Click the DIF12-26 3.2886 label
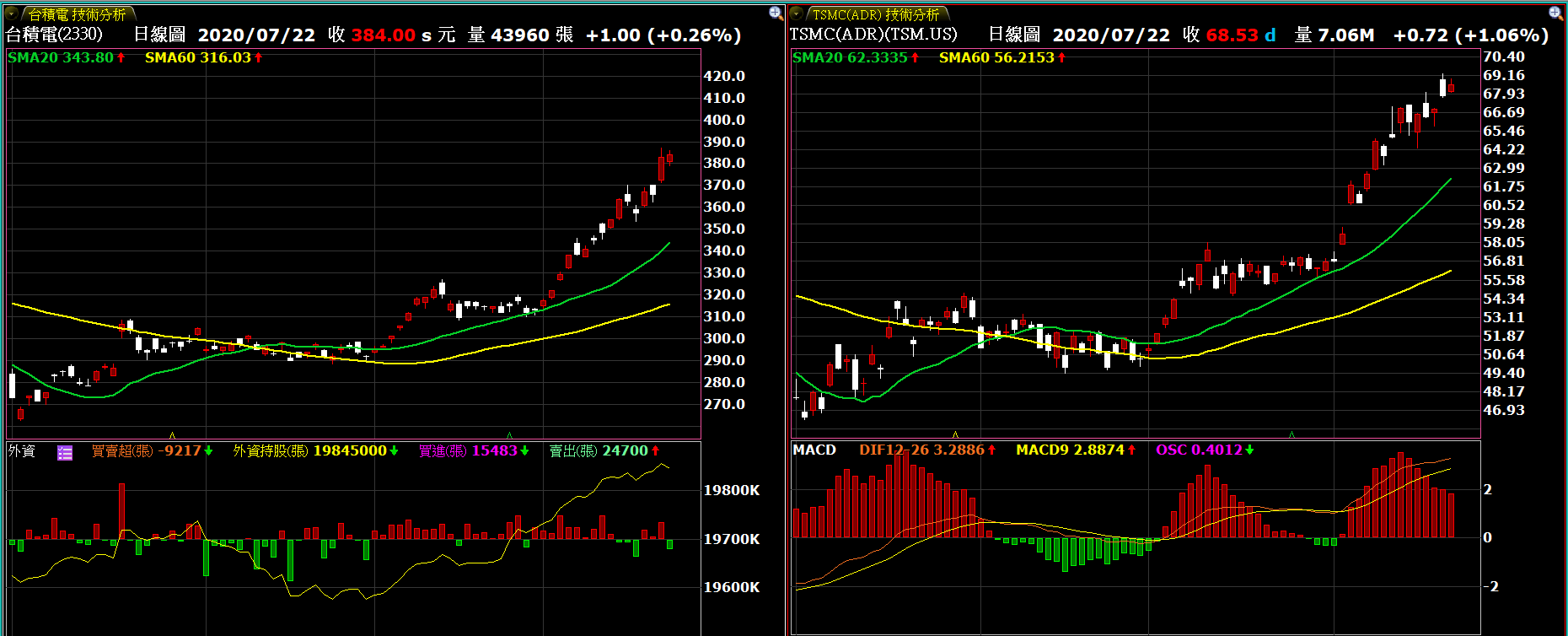 click(927, 450)
